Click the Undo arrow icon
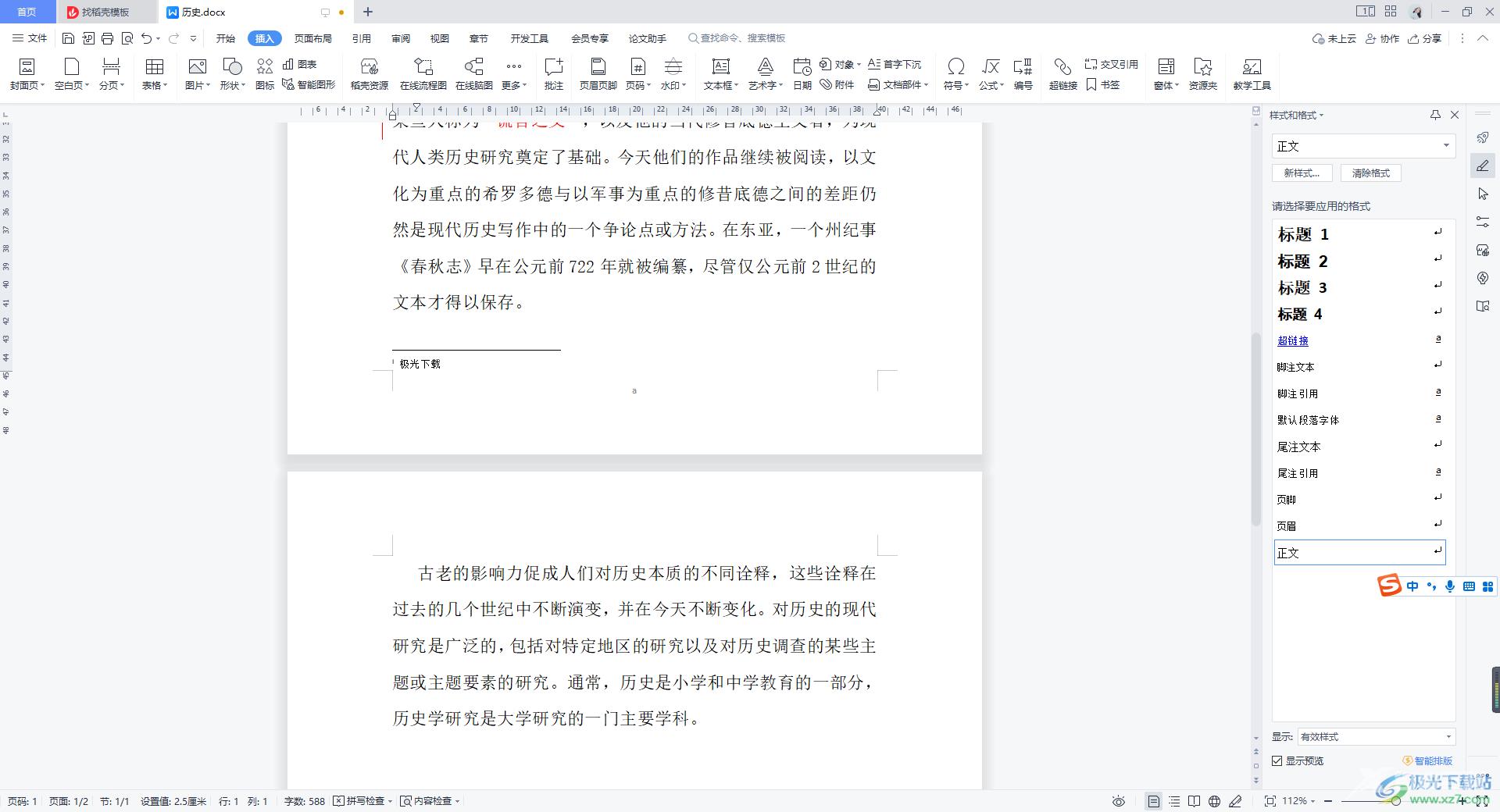The image size is (1500, 812). point(146,38)
